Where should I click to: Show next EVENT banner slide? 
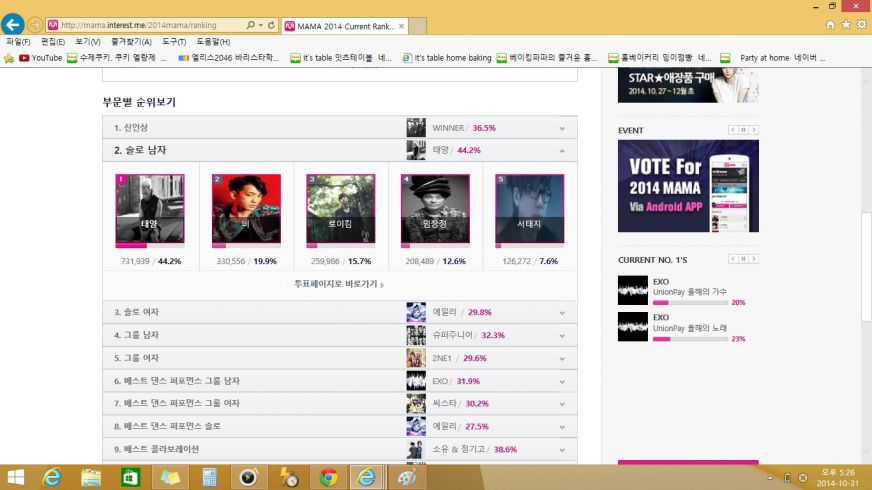tap(754, 130)
